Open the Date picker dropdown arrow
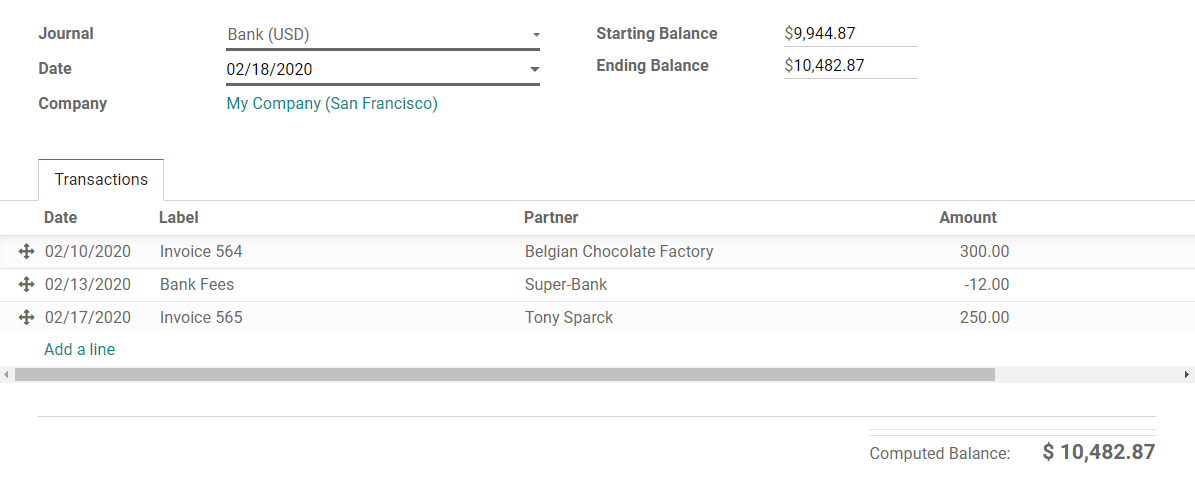Screen dimensions: 1195x482 (x=535, y=70)
